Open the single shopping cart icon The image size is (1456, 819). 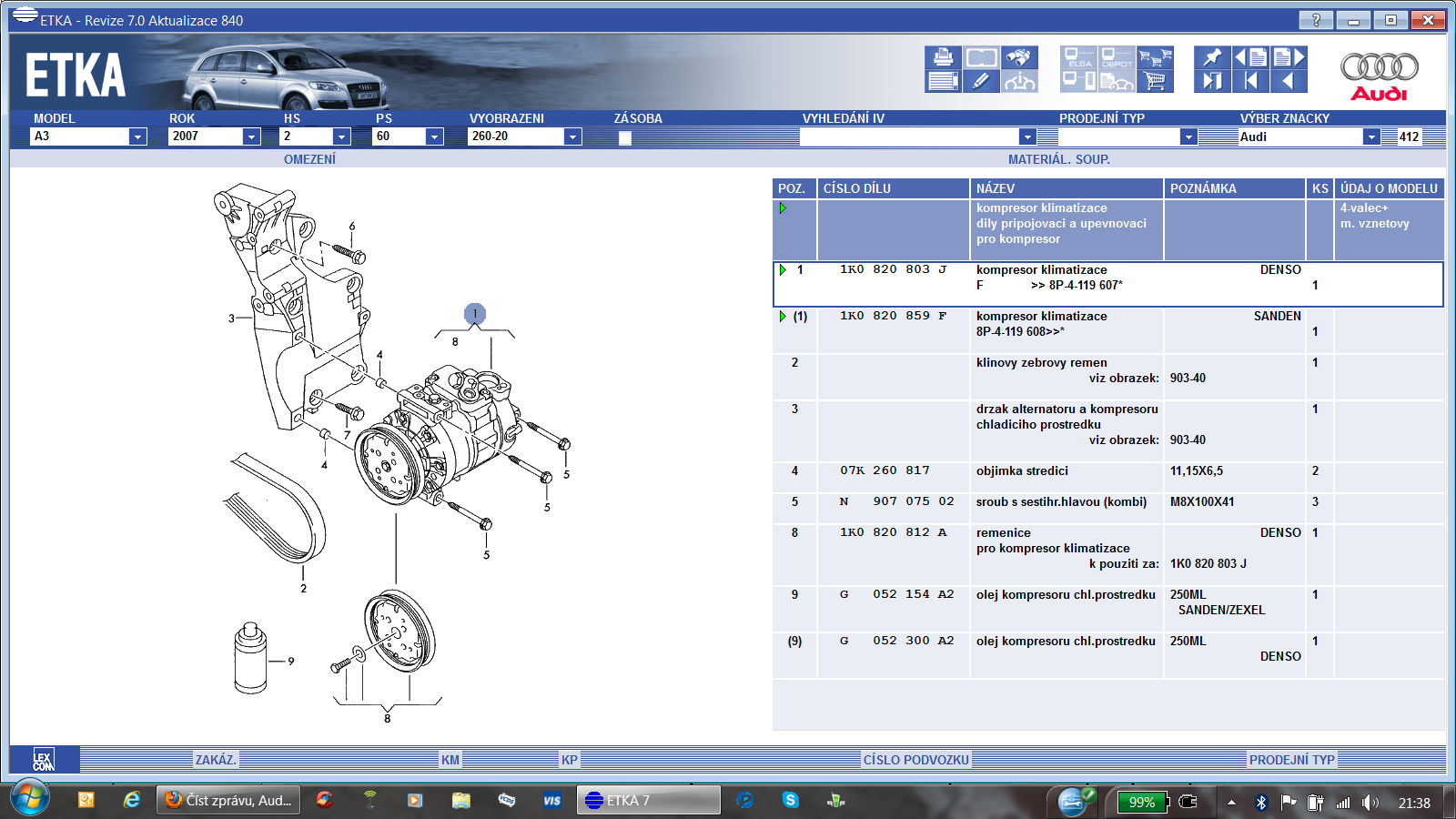[1155, 81]
